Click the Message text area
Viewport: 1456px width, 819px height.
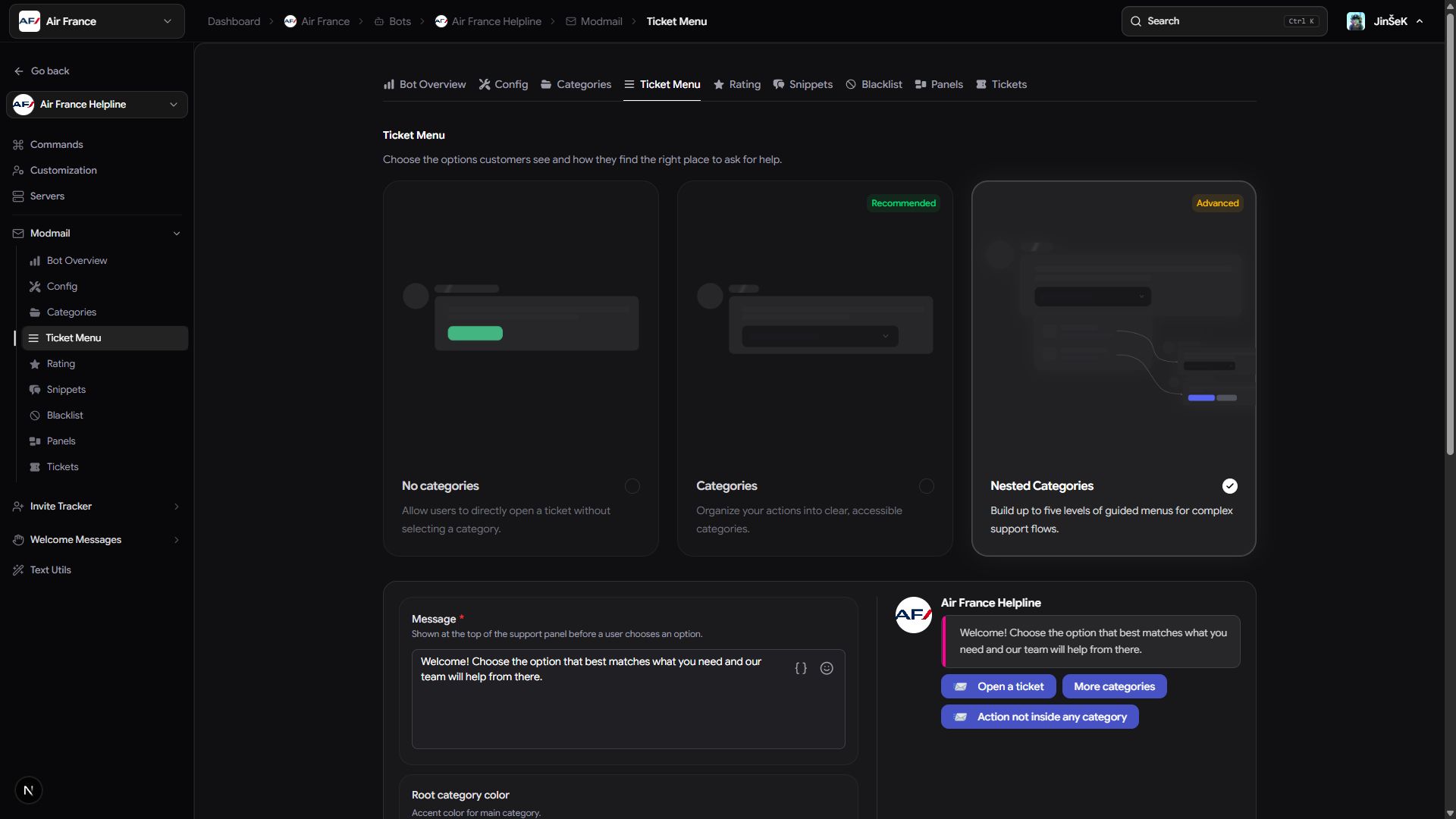(628, 699)
